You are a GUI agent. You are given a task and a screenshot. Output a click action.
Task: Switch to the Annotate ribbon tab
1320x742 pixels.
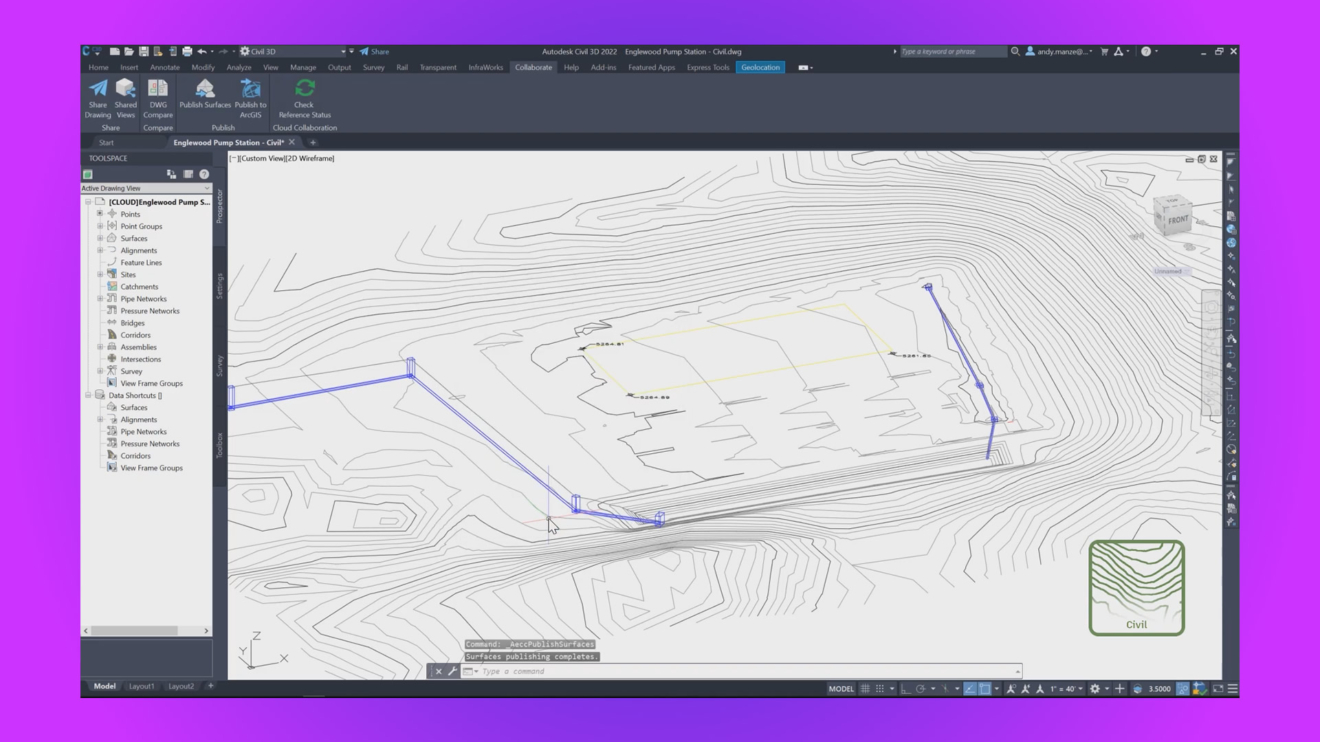point(162,67)
